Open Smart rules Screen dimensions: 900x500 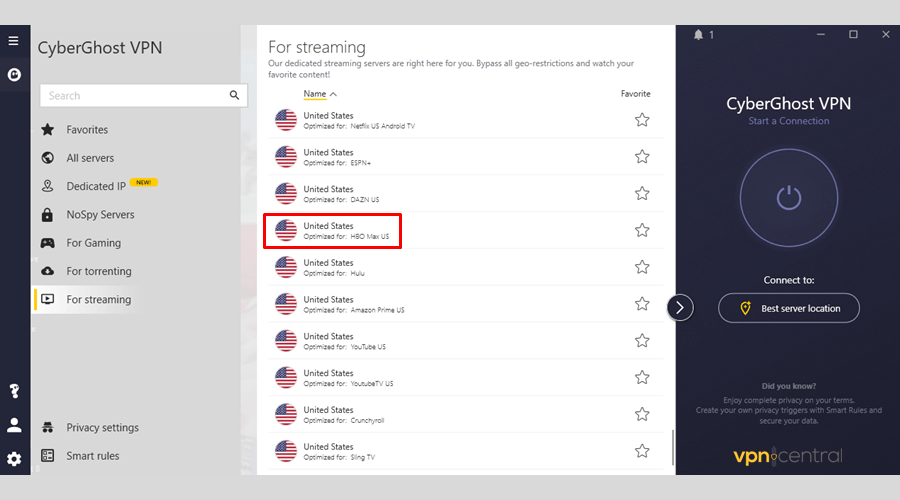coord(92,456)
